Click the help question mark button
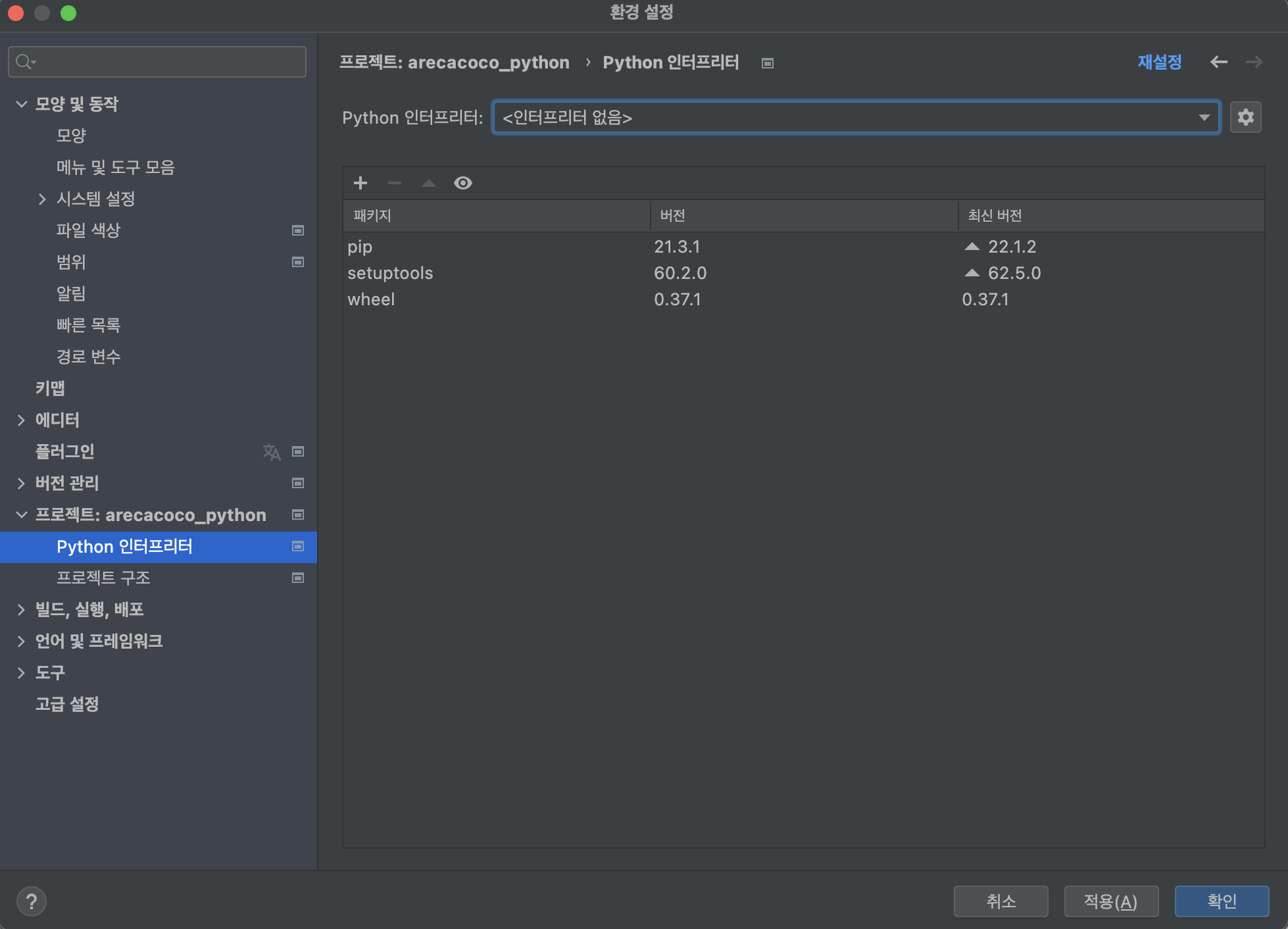This screenshot has width=1288, height=929. 32,901
